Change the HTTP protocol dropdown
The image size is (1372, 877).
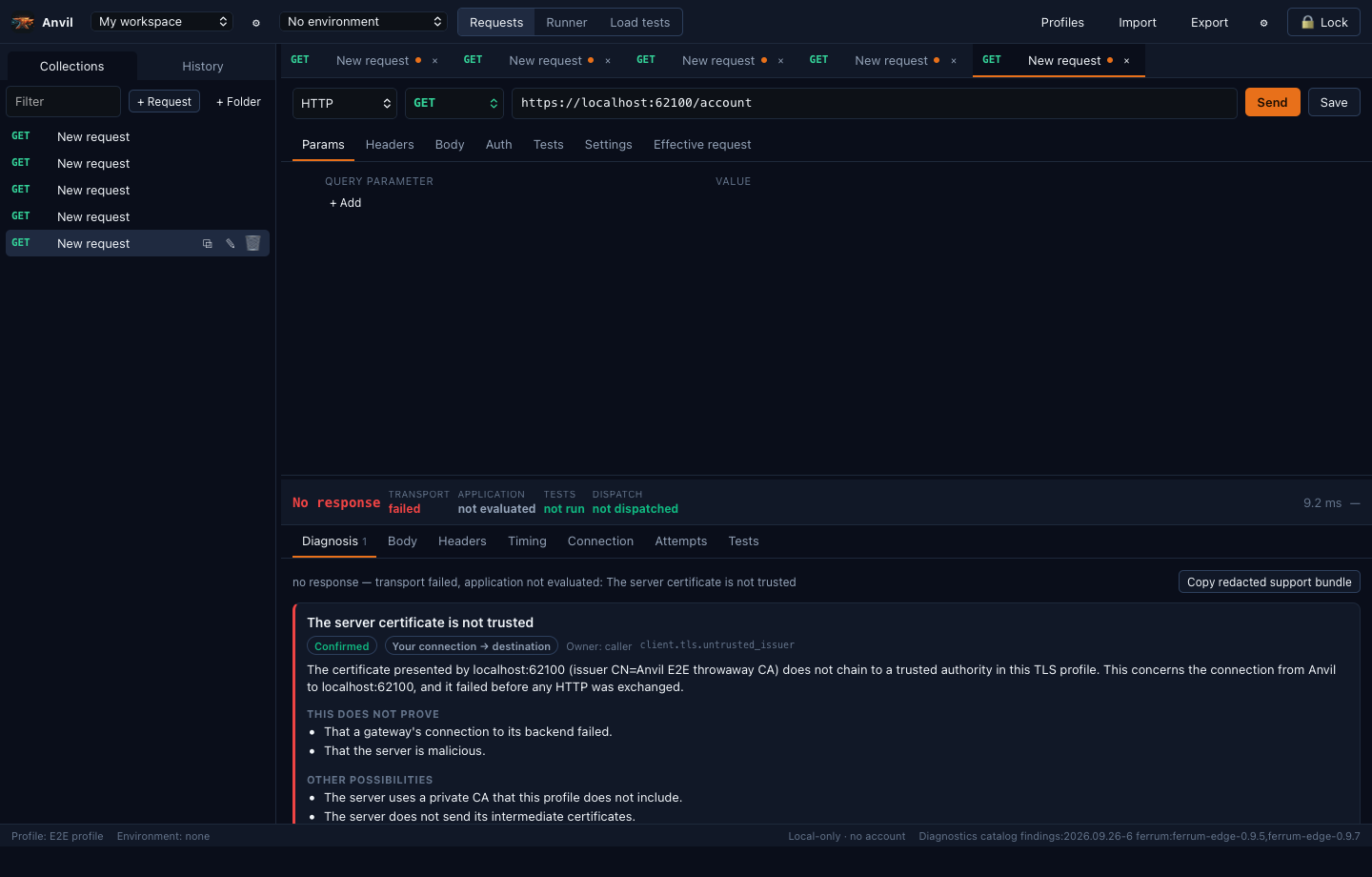point(345,103)
